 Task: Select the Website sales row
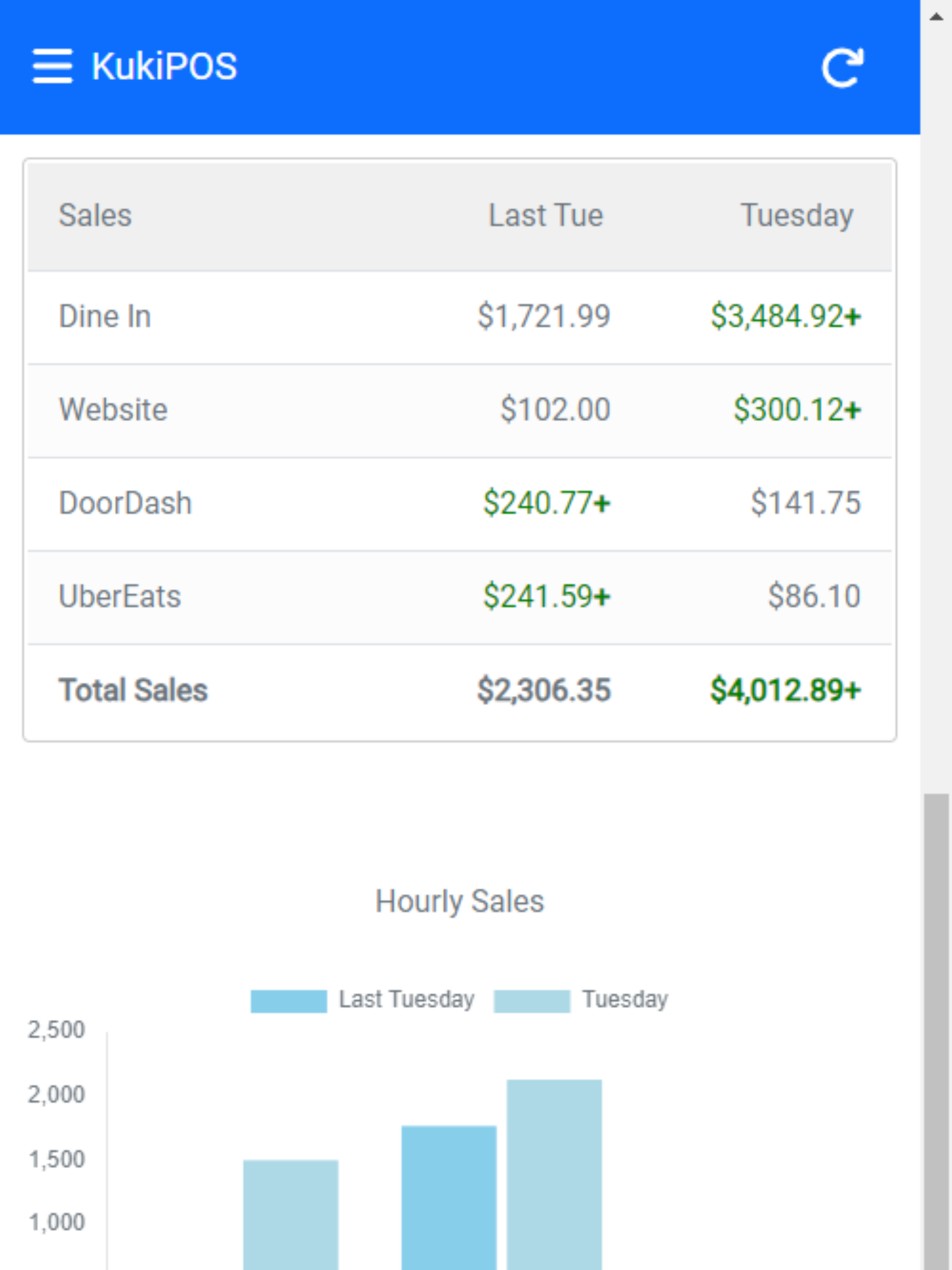point(459,411)
